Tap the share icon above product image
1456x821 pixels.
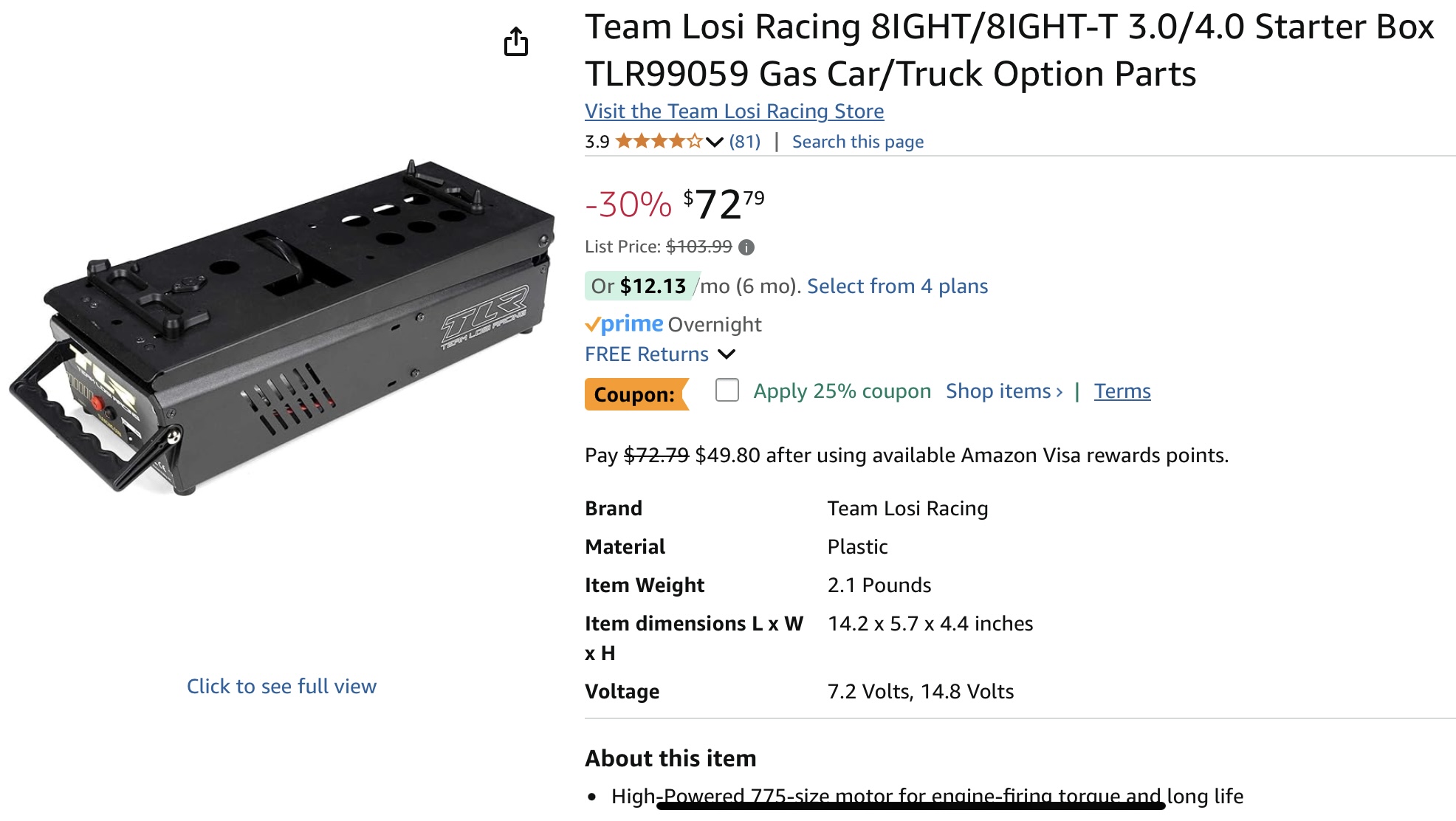[x=516, y=41]
